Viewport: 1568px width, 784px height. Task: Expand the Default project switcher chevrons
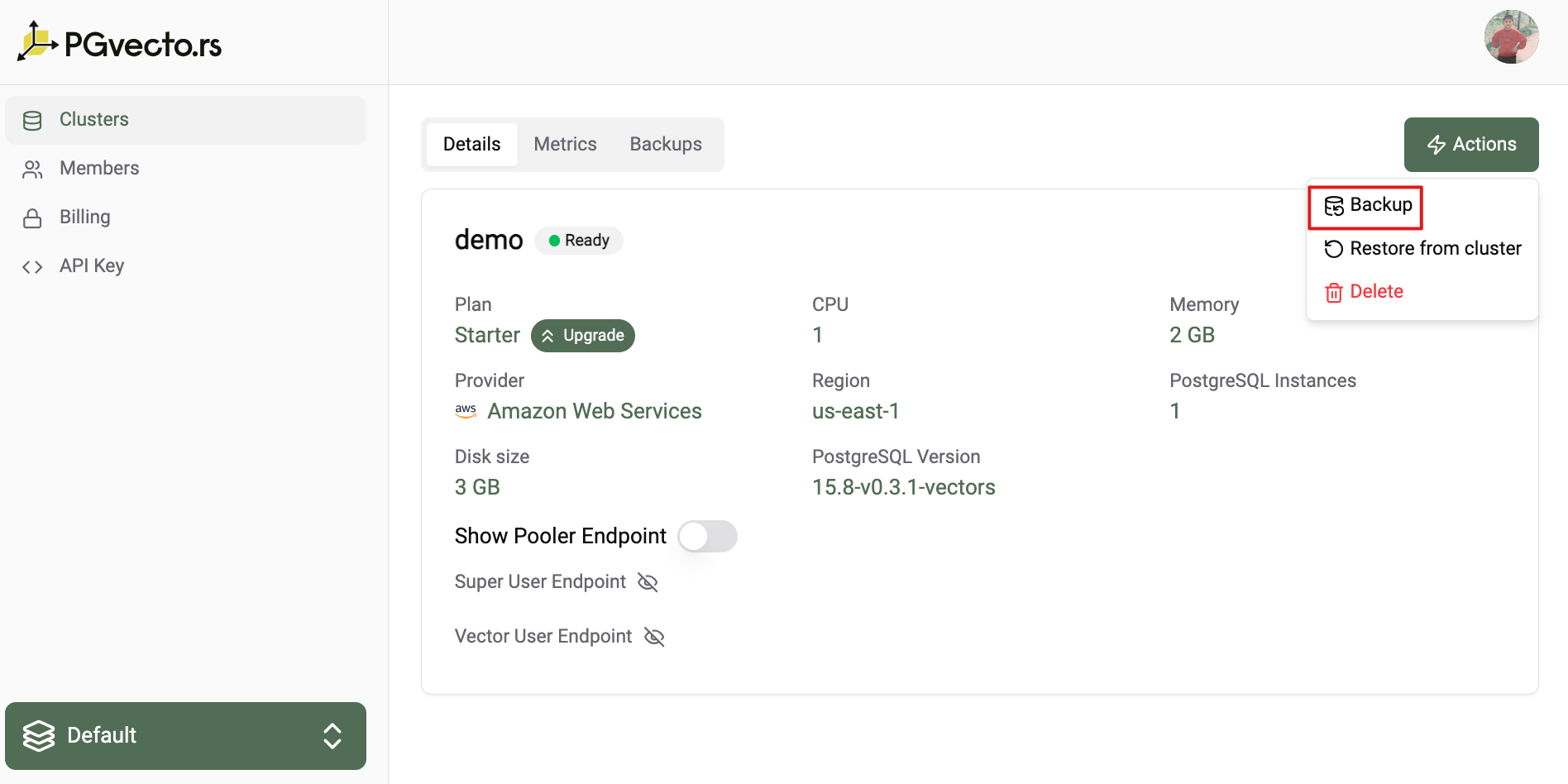(x=332, y=735)
